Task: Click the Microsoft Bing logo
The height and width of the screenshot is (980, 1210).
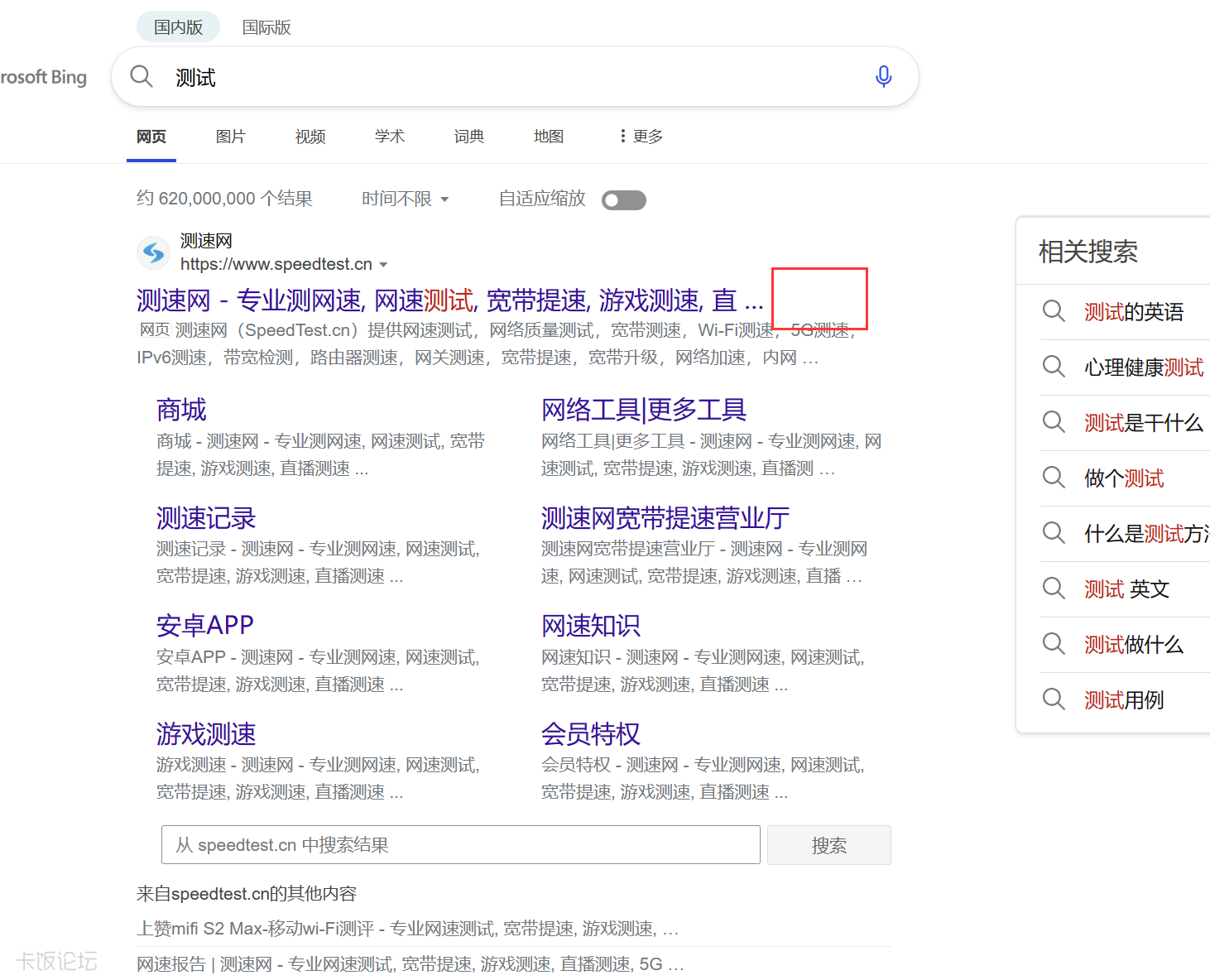Action: (x=43, y=77)
